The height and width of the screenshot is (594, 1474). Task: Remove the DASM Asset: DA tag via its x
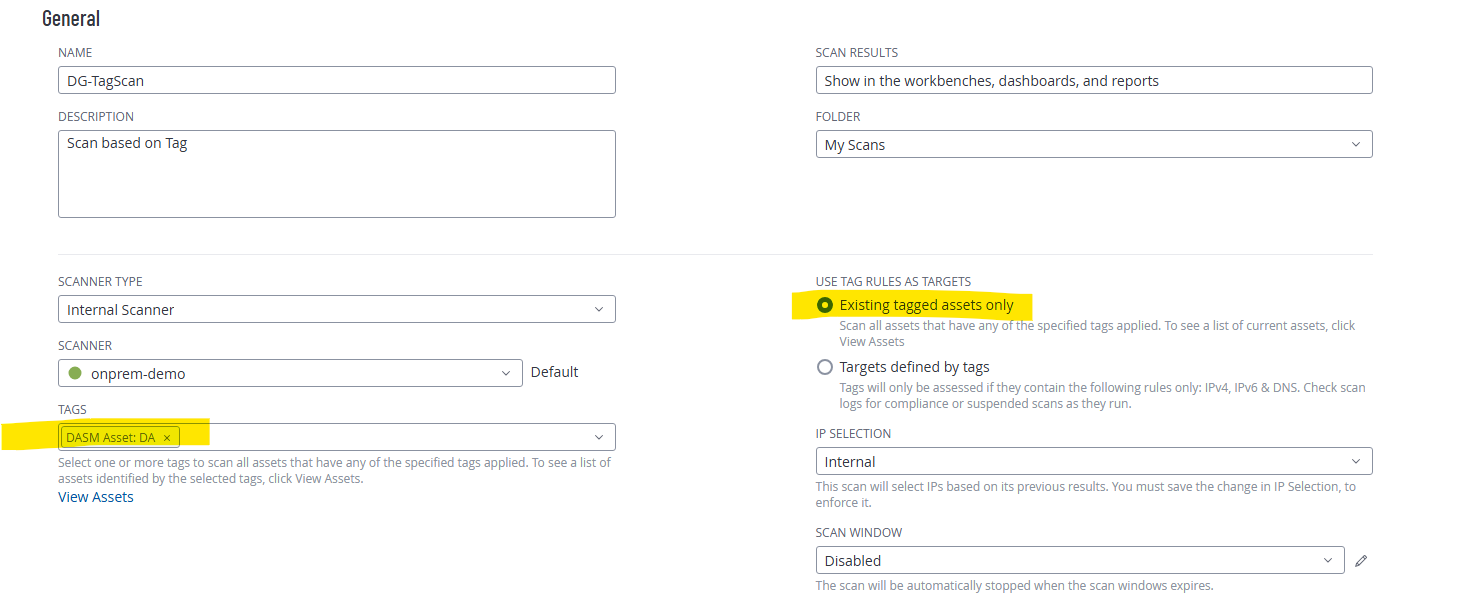pyautogui.click(x=167, y=438)
